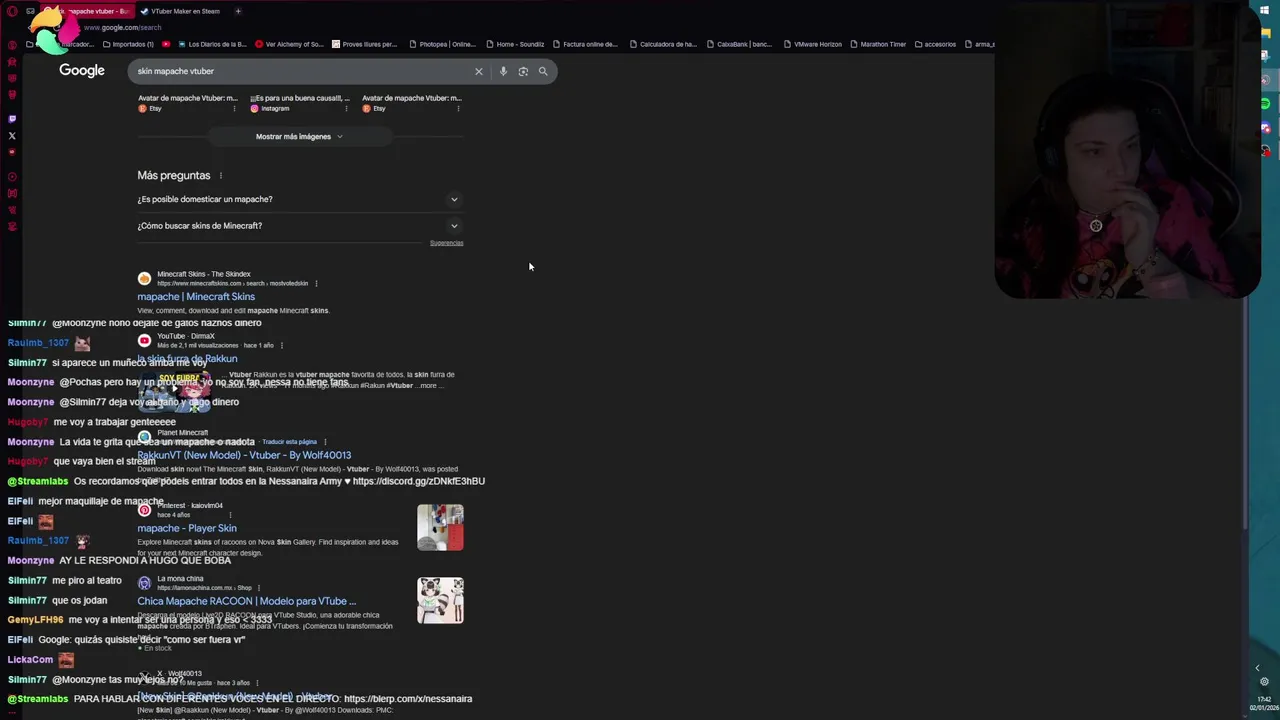Image resolution: width=1280 pixels, height=720 pixels.
Task: Open 'Ver Alchemy of So...' bookmark
Action: click(x=289, y=44)
